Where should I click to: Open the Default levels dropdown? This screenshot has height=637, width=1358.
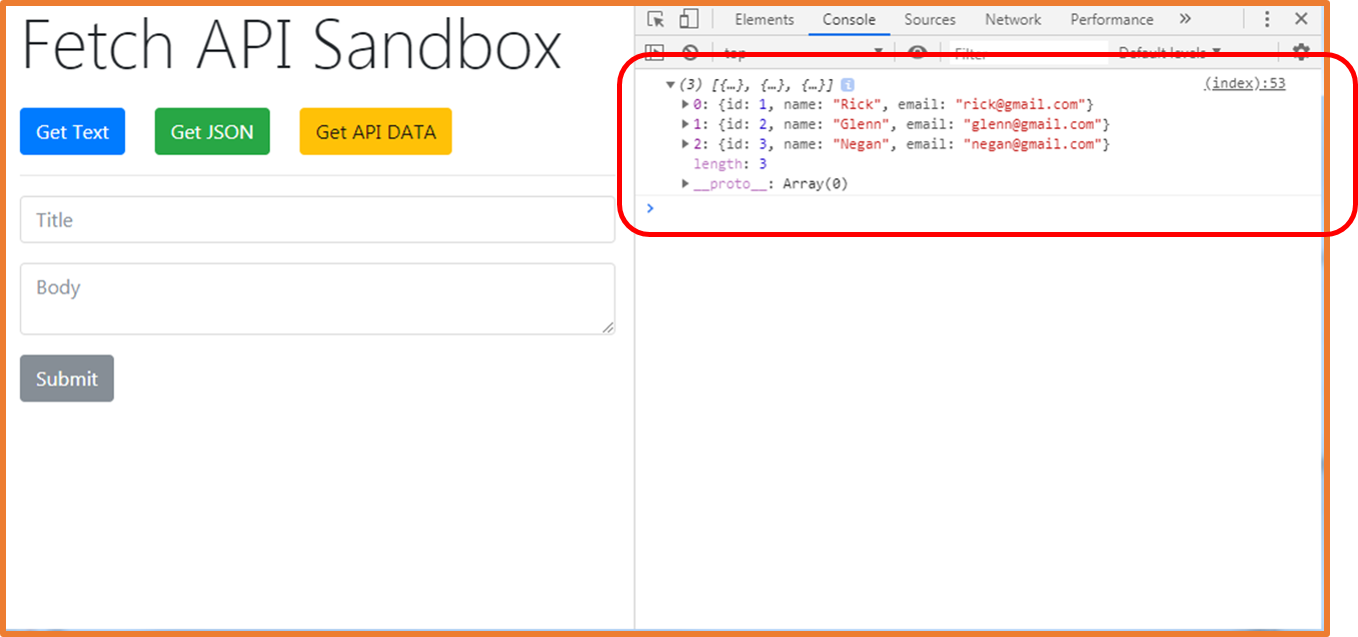[1165, 52]
